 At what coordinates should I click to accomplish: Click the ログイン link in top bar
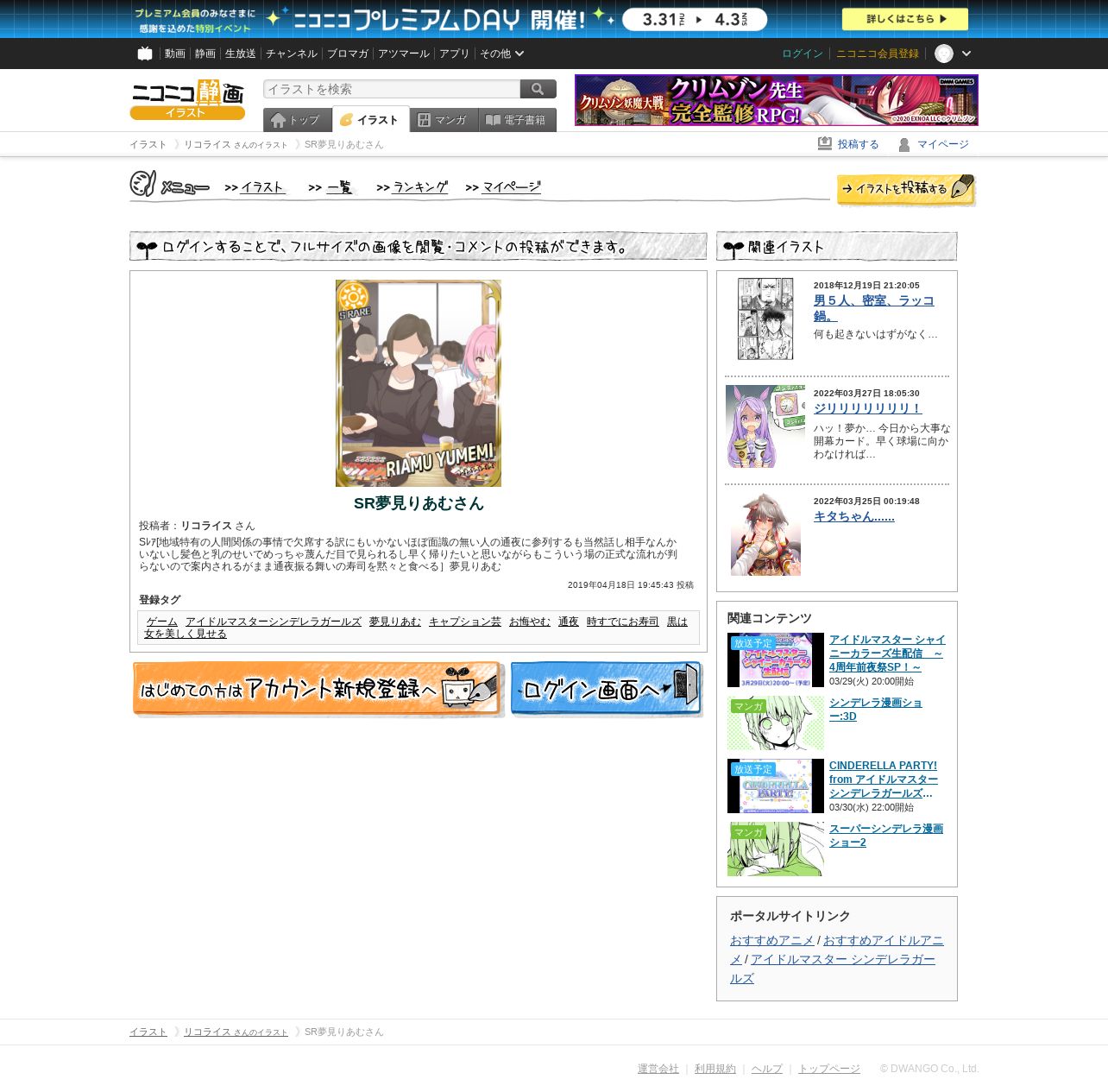[803, 54]
